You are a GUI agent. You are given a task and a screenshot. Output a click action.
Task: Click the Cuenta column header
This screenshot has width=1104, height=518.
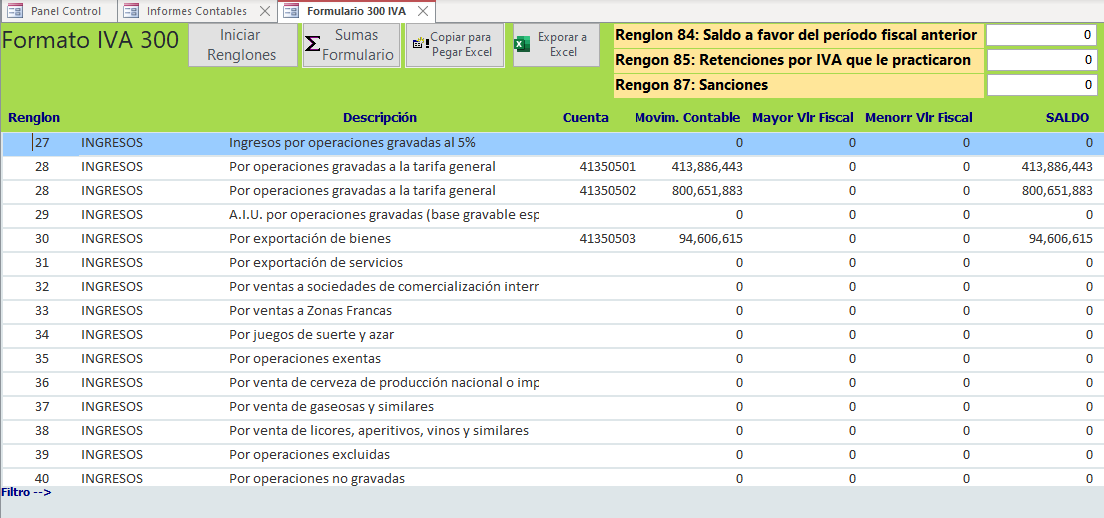pos(586,118)
